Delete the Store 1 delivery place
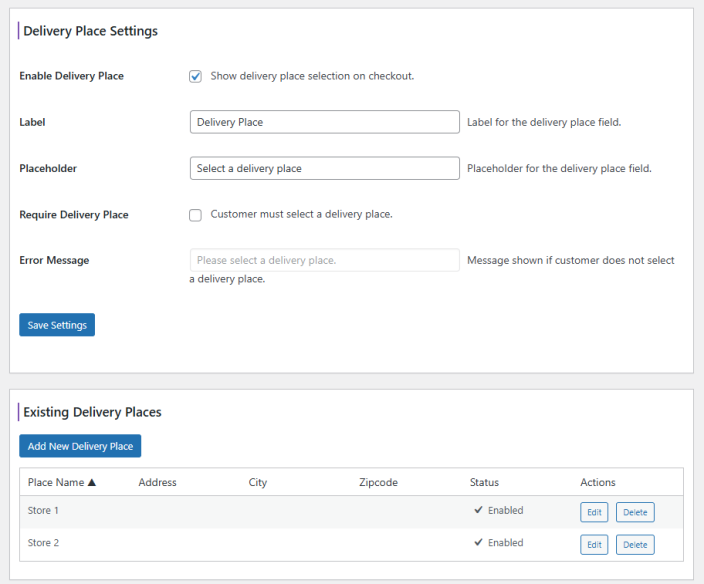Image resolution: width=704 pixels, height=584 pixels. click(635, 512)
